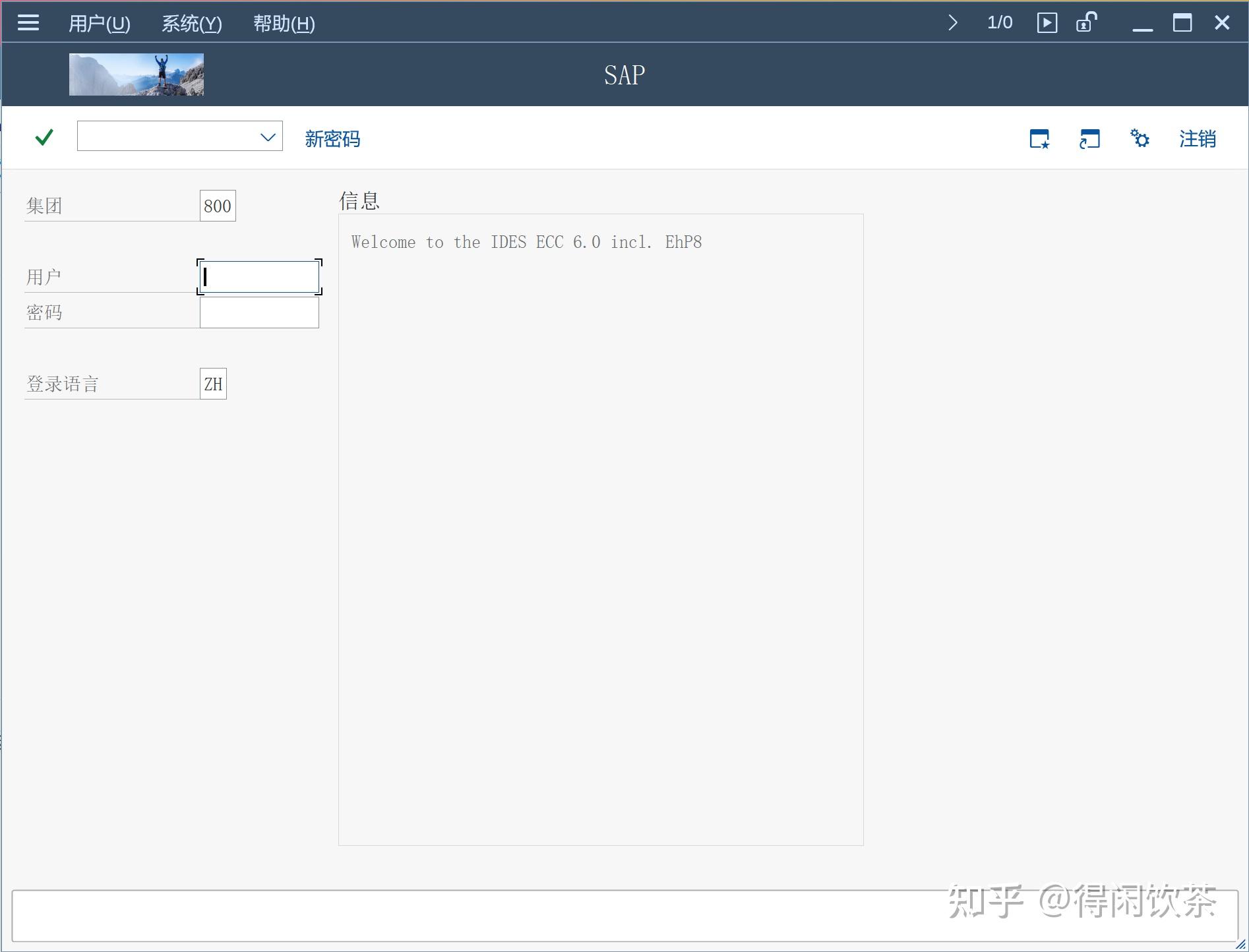The image size is (1249, 952).
Task: Open the 系统(Y) menu
Action: (191, 23)
